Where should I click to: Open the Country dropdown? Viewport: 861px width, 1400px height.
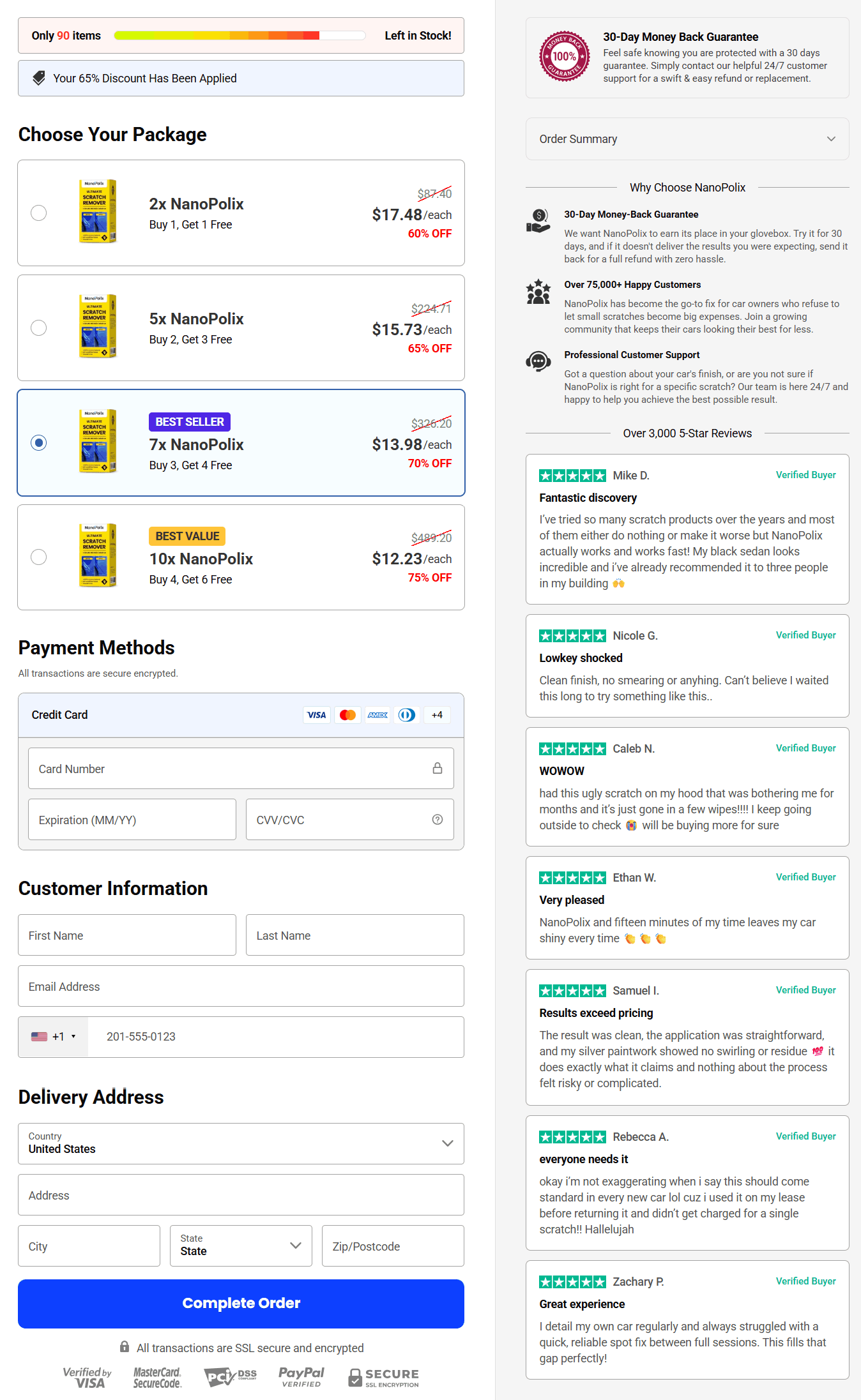coord(241,1143)
